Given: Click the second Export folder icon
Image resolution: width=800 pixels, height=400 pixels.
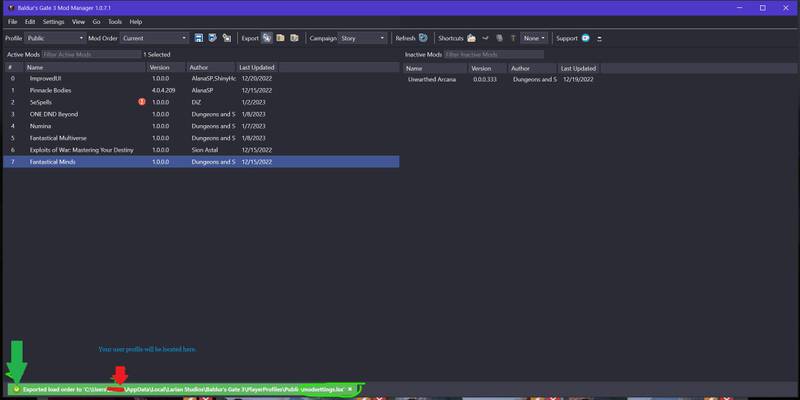Looking at the screenshot, I should pyautogui.click(x=280, y=38).
